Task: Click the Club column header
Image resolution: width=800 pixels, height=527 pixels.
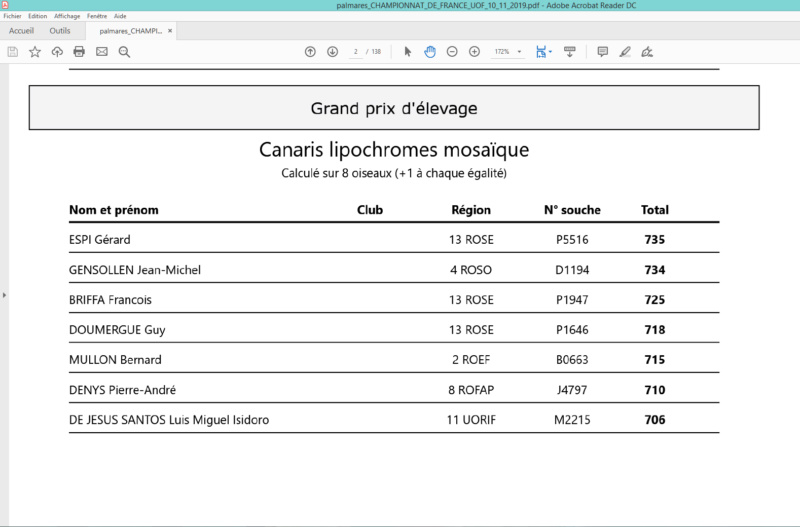Action: (370, 210)
